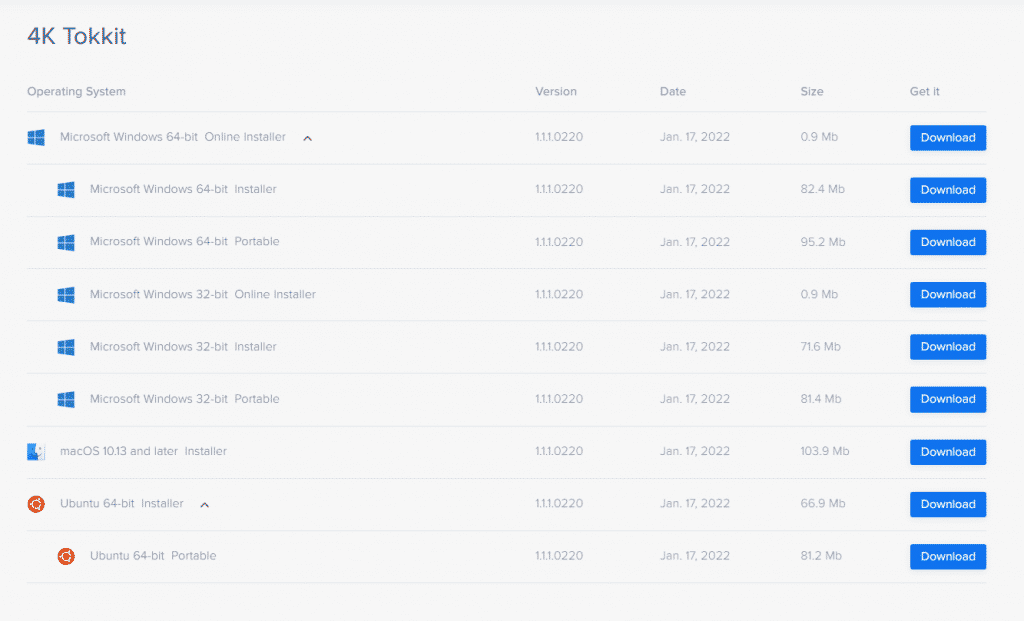Click version 1.1.1.0220 in macOS row
Screen dimensions: 1024x621
click(x=559, y=451)
